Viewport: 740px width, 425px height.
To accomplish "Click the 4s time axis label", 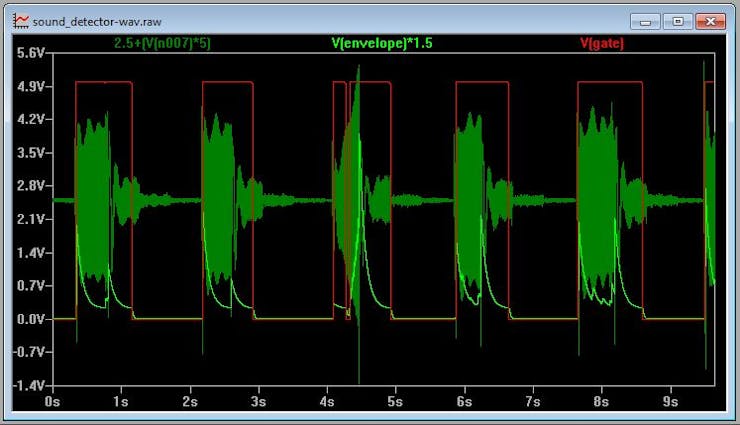I will point(327,401).
